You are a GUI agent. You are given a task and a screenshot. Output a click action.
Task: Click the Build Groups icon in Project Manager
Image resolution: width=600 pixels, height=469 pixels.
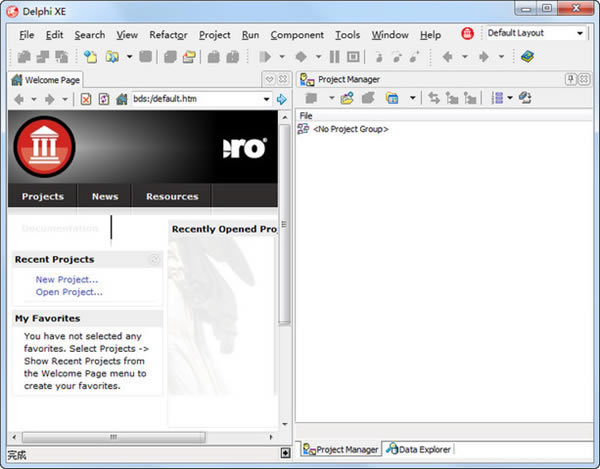(x=525, y=98)
